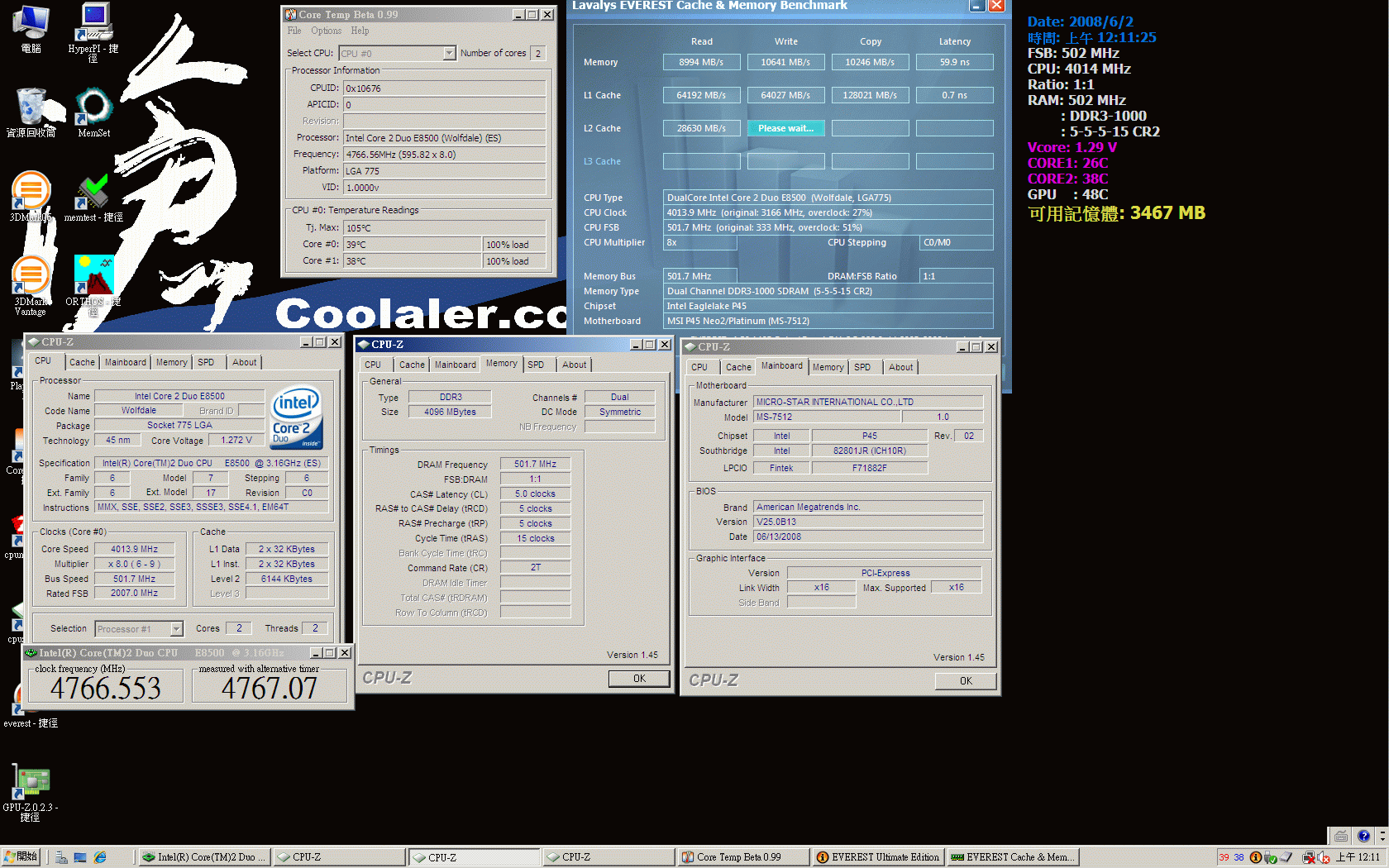1389x868 pixels.
Task: Switch to EVEREST Cache & Mem taskbar button
Action: point(1013,857)
